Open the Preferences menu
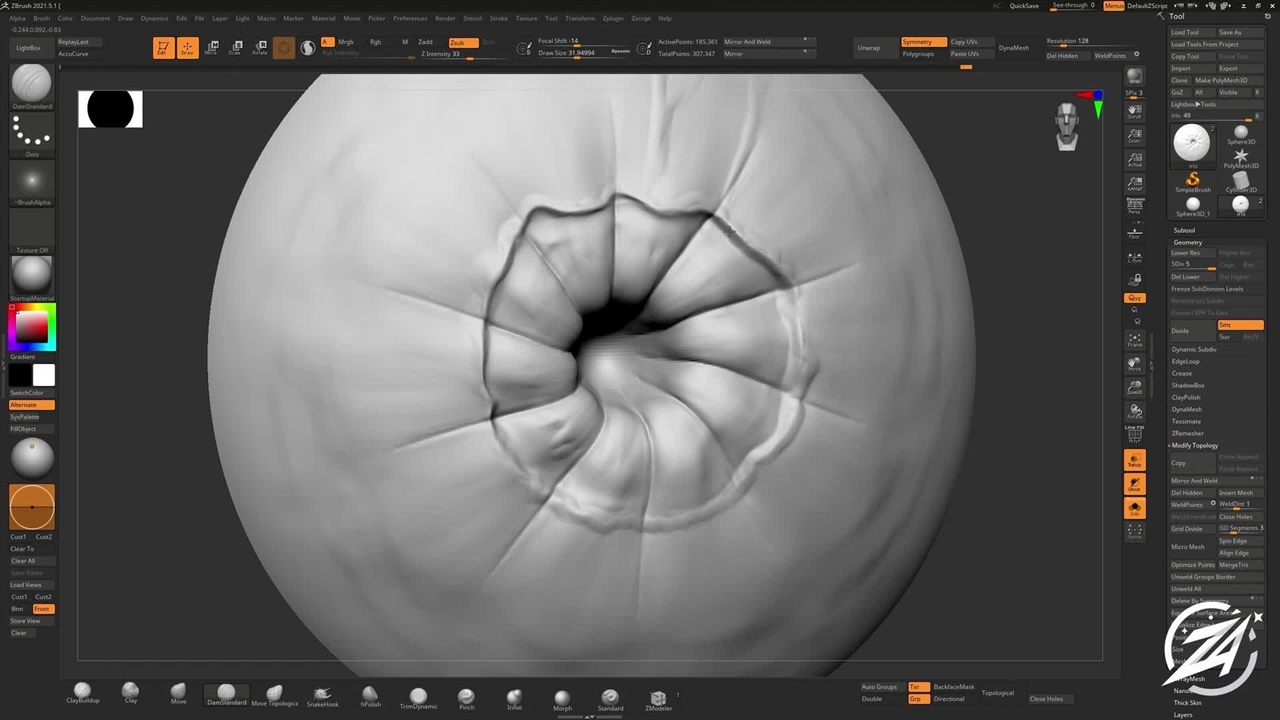The width and height of the screenshot is (1280, 720). pyautogui.click(x=409, y=18)
